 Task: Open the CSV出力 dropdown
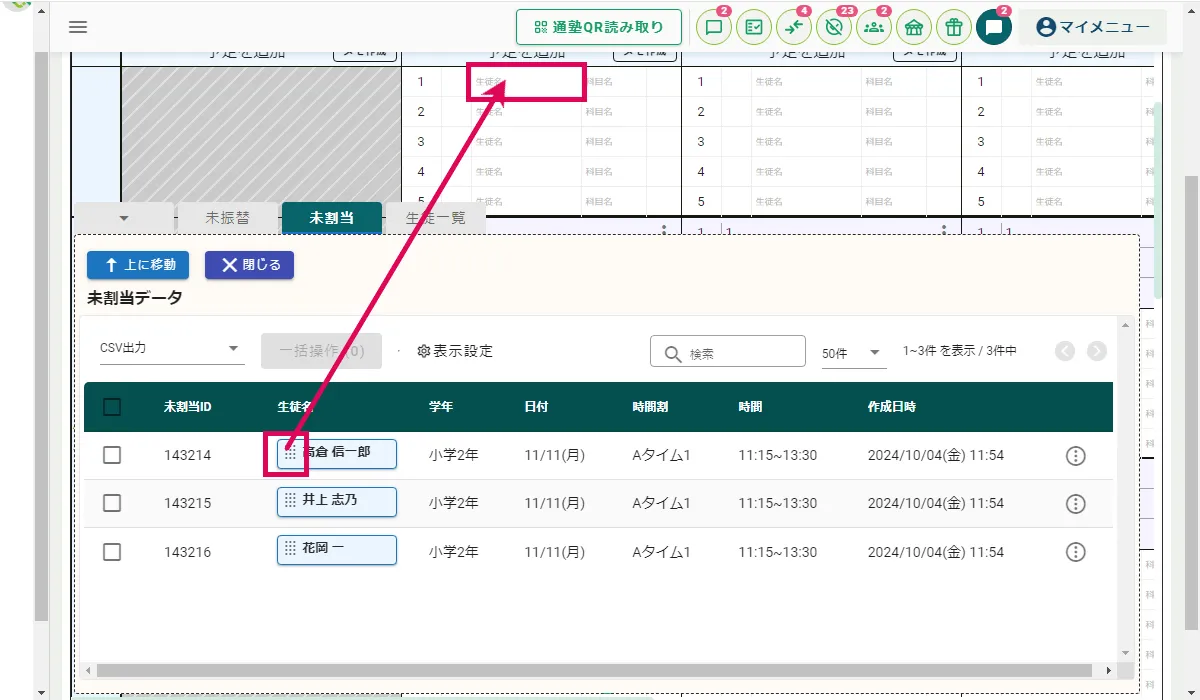[172, 349]
